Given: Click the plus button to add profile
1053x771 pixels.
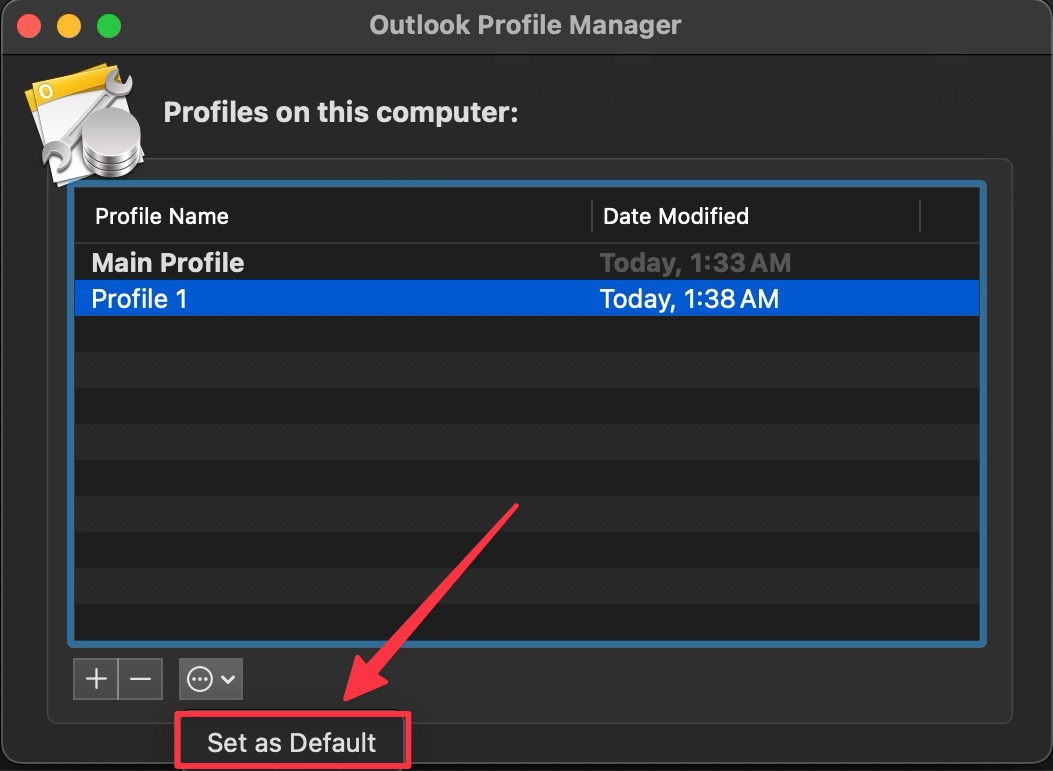Looking at the screenshot, I should click(96, 680).
